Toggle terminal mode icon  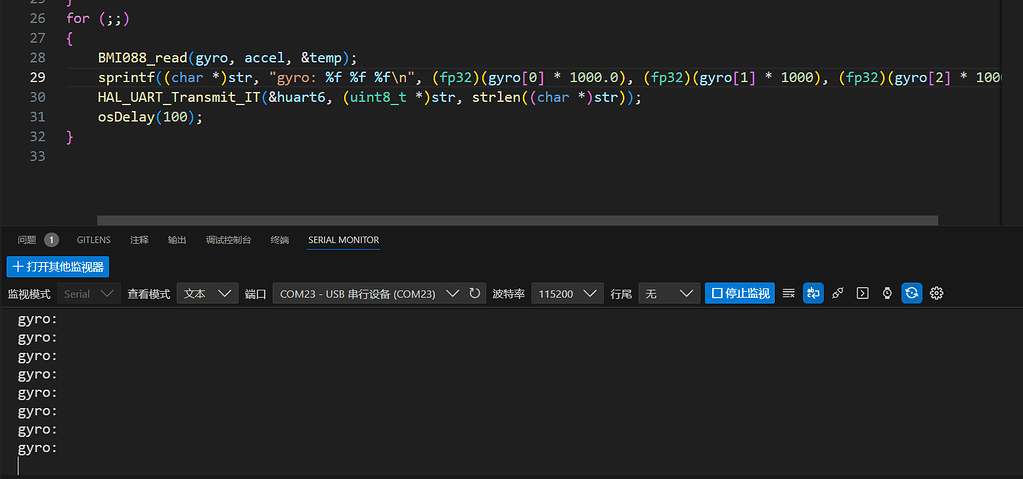tap(862, 293)
